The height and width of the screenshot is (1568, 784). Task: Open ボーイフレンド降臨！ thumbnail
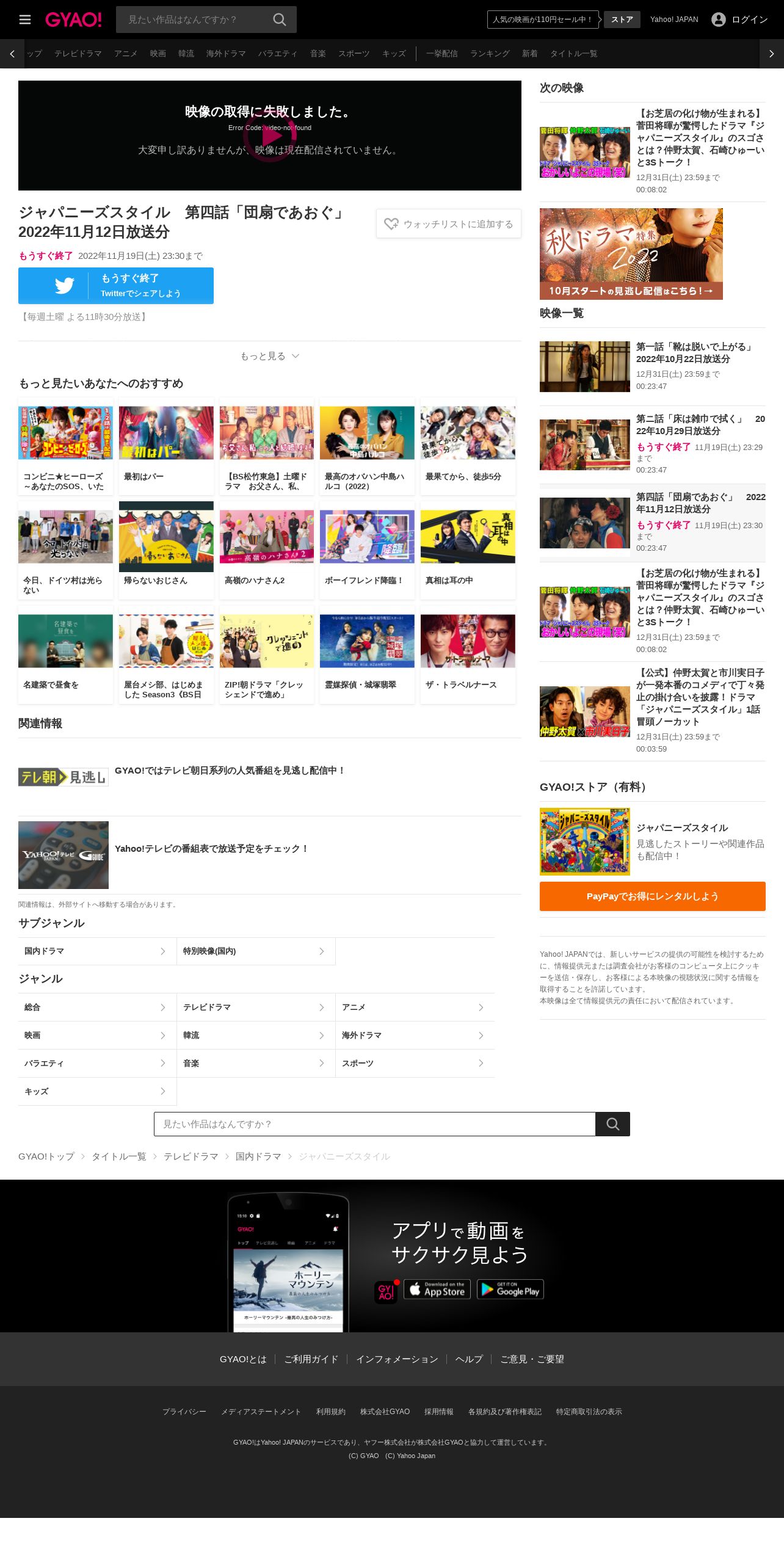pos(367,537)
